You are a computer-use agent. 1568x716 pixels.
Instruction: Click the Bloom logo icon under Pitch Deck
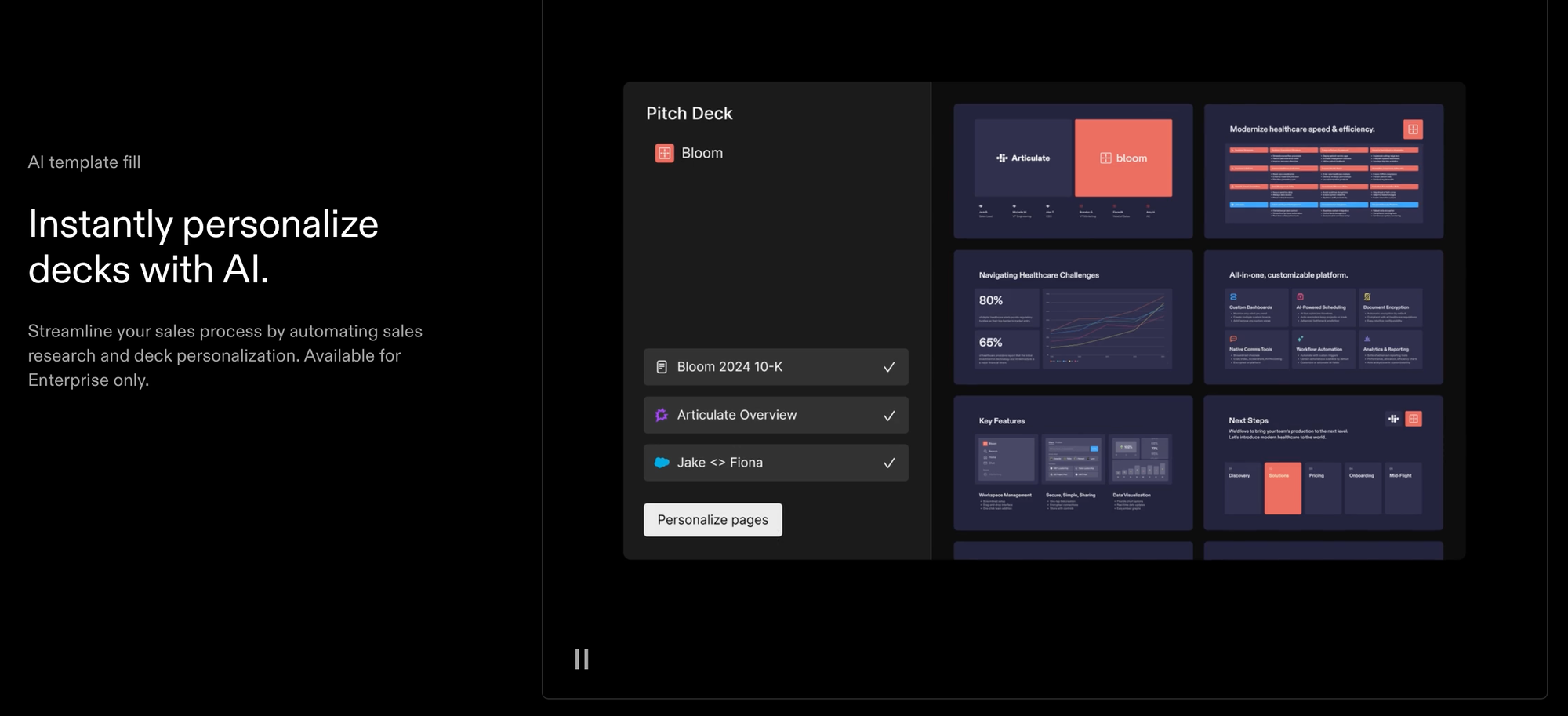pyautogui.click(x=664, y=153)
